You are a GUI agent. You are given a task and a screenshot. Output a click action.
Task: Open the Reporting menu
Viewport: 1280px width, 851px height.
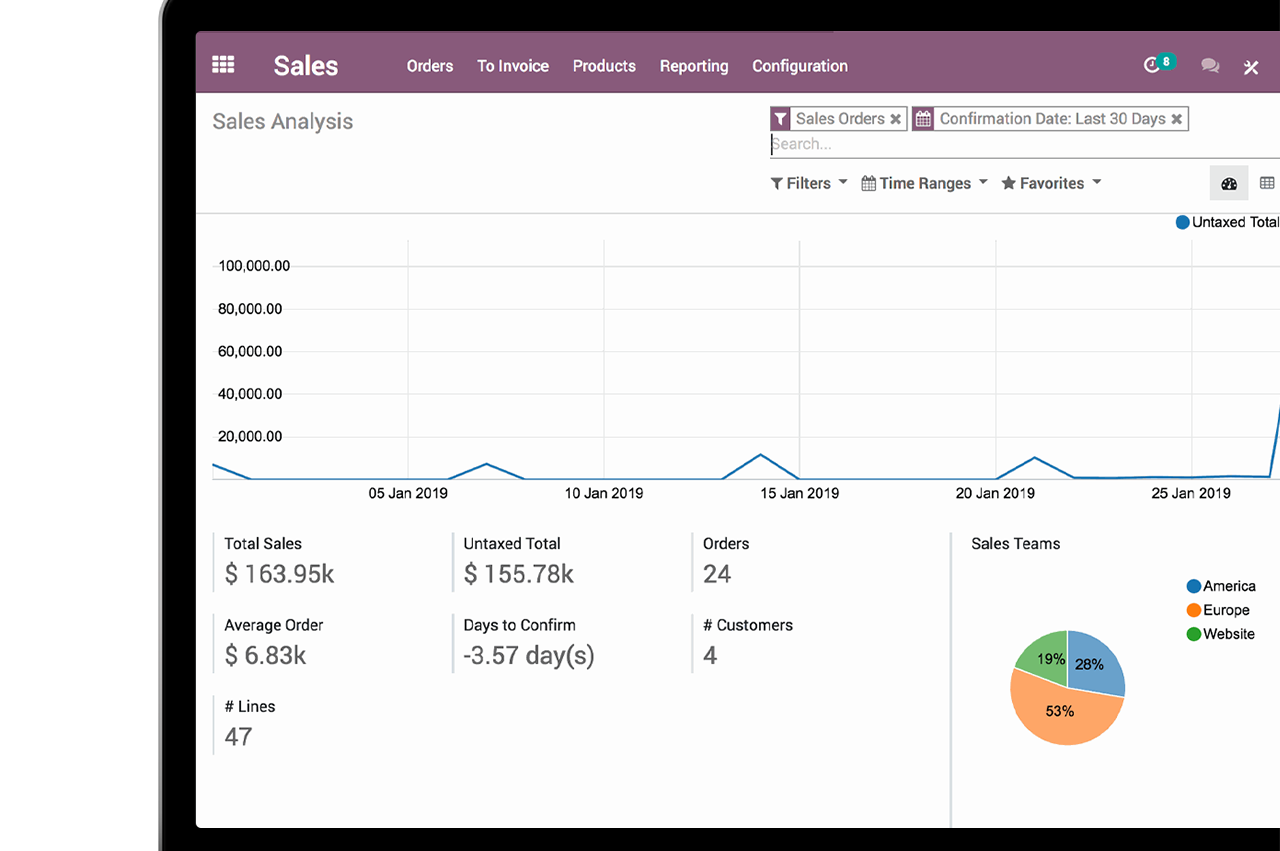[x=694, y=66]
